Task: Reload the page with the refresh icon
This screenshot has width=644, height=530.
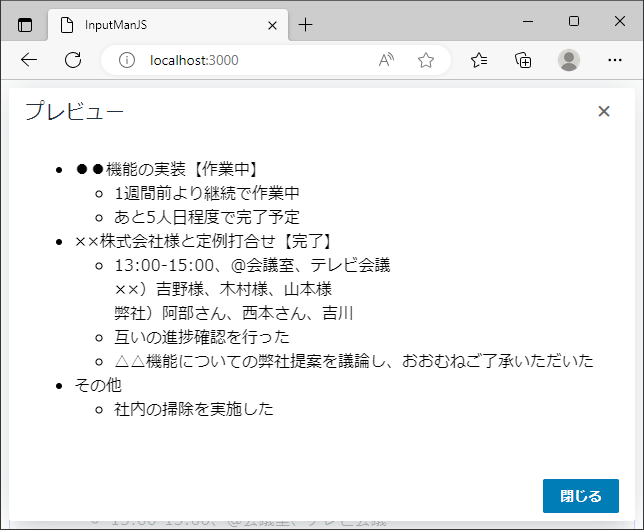Action: point(73,60)
